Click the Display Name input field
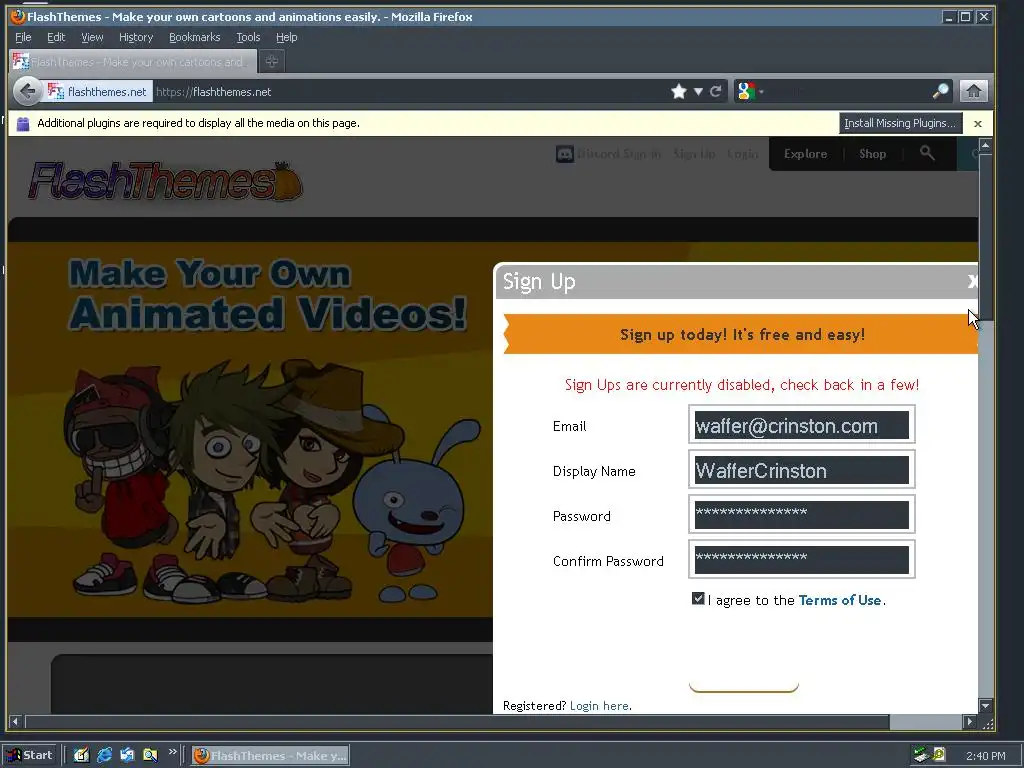Image resolution: width=1024 pixels, height=768 pixels. tap(801, 470)
